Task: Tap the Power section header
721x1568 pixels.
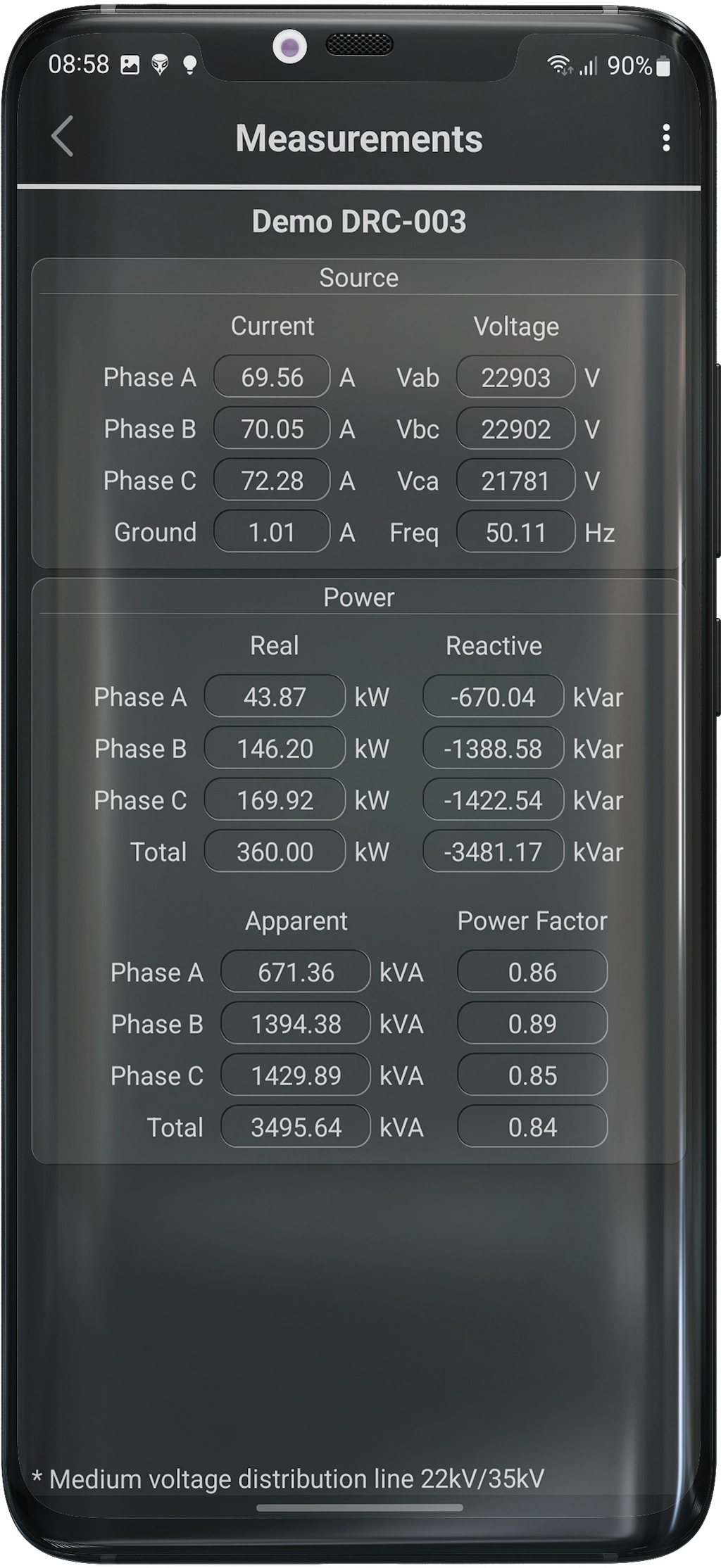Action: 359,597
